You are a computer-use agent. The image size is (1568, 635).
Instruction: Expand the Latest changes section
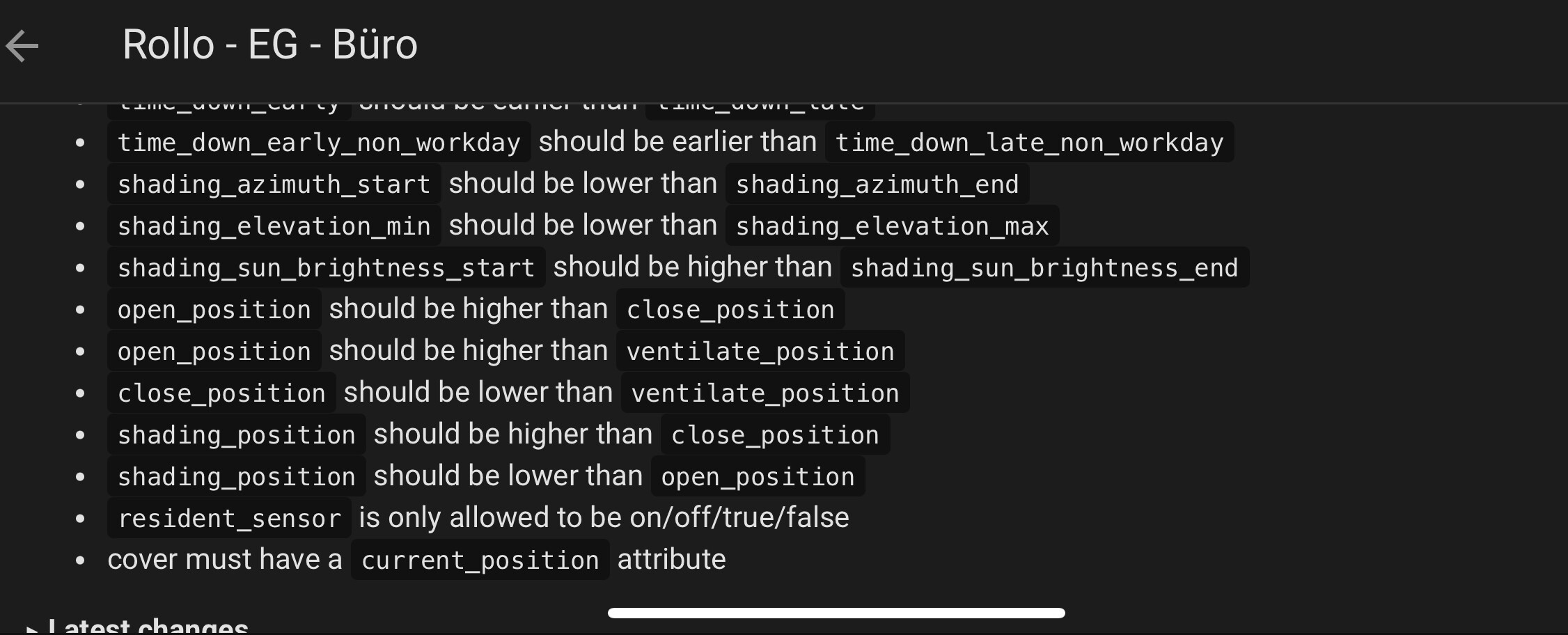coord(139,625)
